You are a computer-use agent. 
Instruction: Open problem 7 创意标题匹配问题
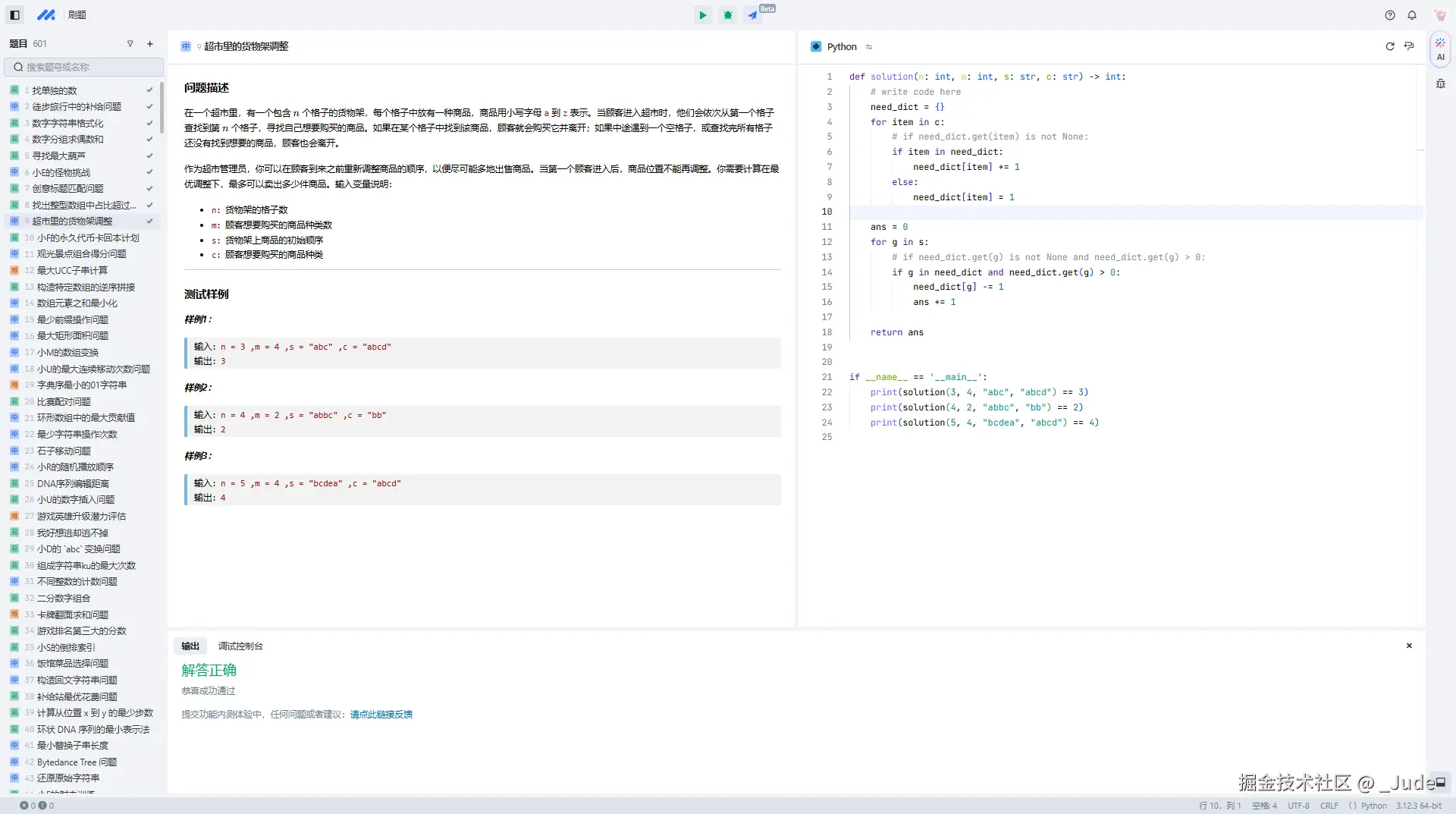82,189
